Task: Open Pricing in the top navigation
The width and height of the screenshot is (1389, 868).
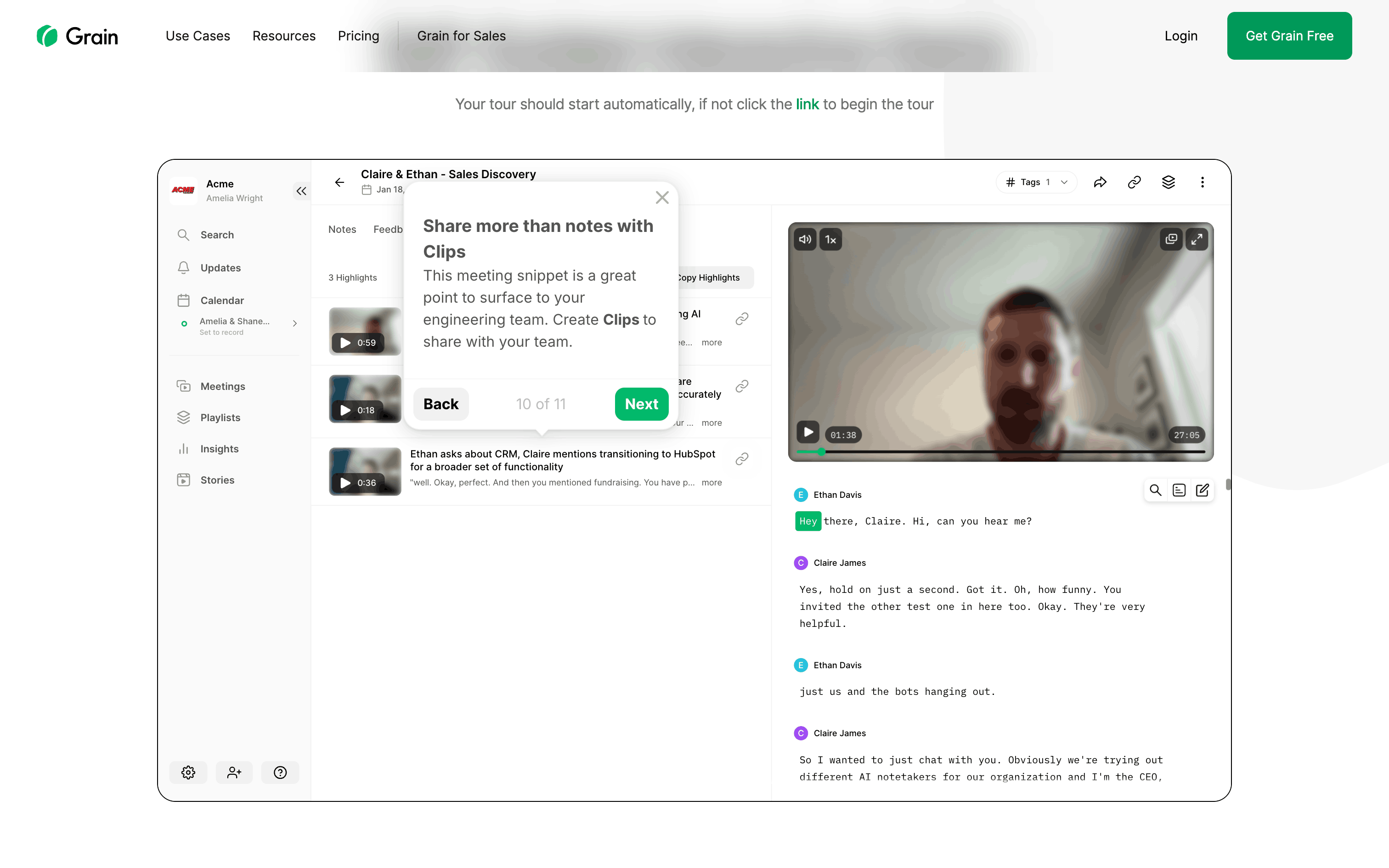Action: [x=358, y=36]
